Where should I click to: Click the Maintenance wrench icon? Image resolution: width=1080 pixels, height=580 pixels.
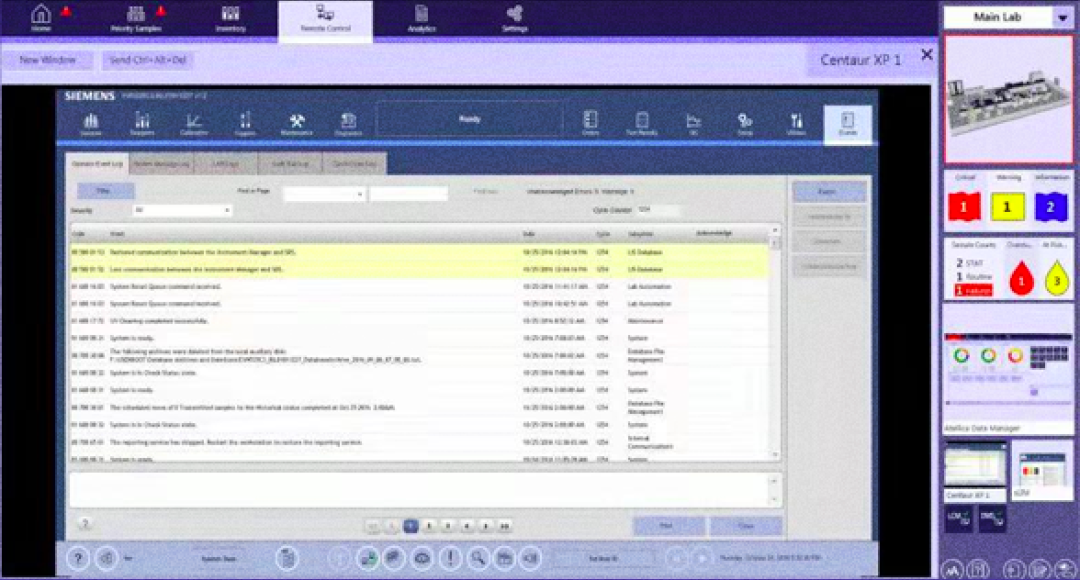296,123
